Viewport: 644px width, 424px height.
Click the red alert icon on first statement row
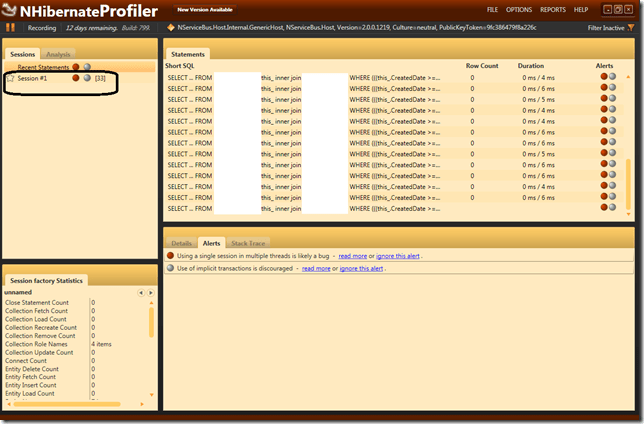coord(604,77)
